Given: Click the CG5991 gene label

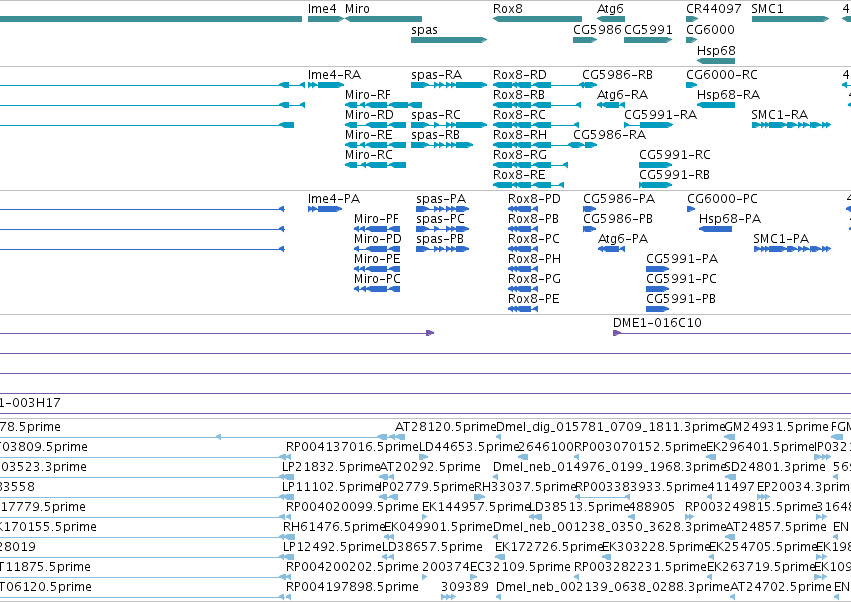Looking at the screenshot, I should pyautogui.click(x=648, y=30).
